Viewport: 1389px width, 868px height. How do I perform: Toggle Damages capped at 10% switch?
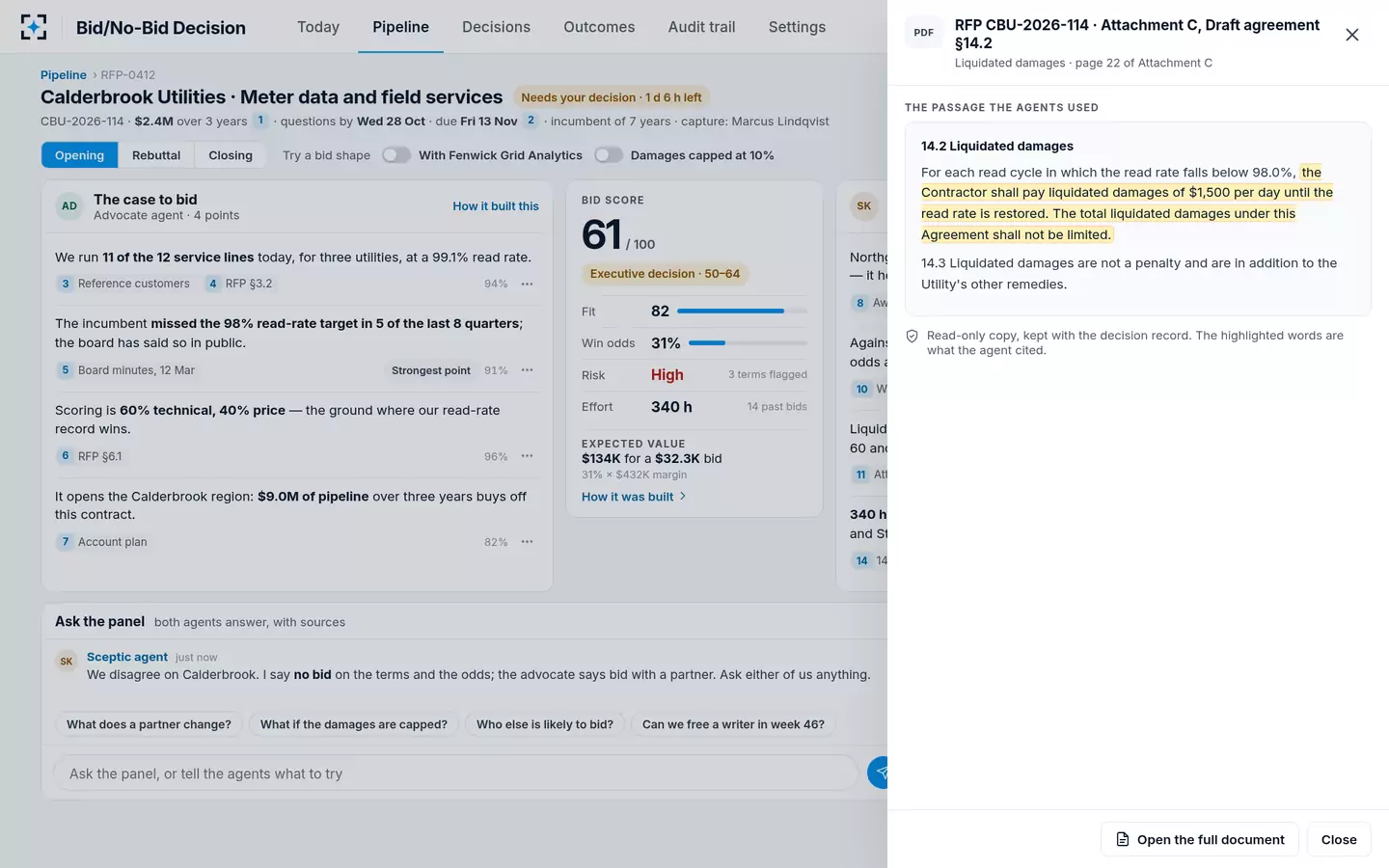(609, 155)
